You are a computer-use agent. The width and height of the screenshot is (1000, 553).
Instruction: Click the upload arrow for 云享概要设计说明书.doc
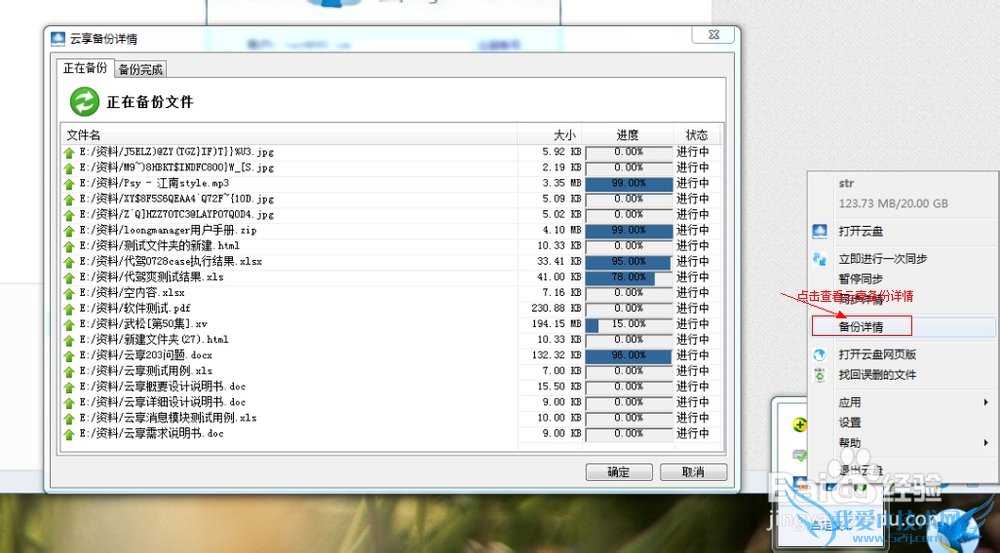tap(69, 387)
